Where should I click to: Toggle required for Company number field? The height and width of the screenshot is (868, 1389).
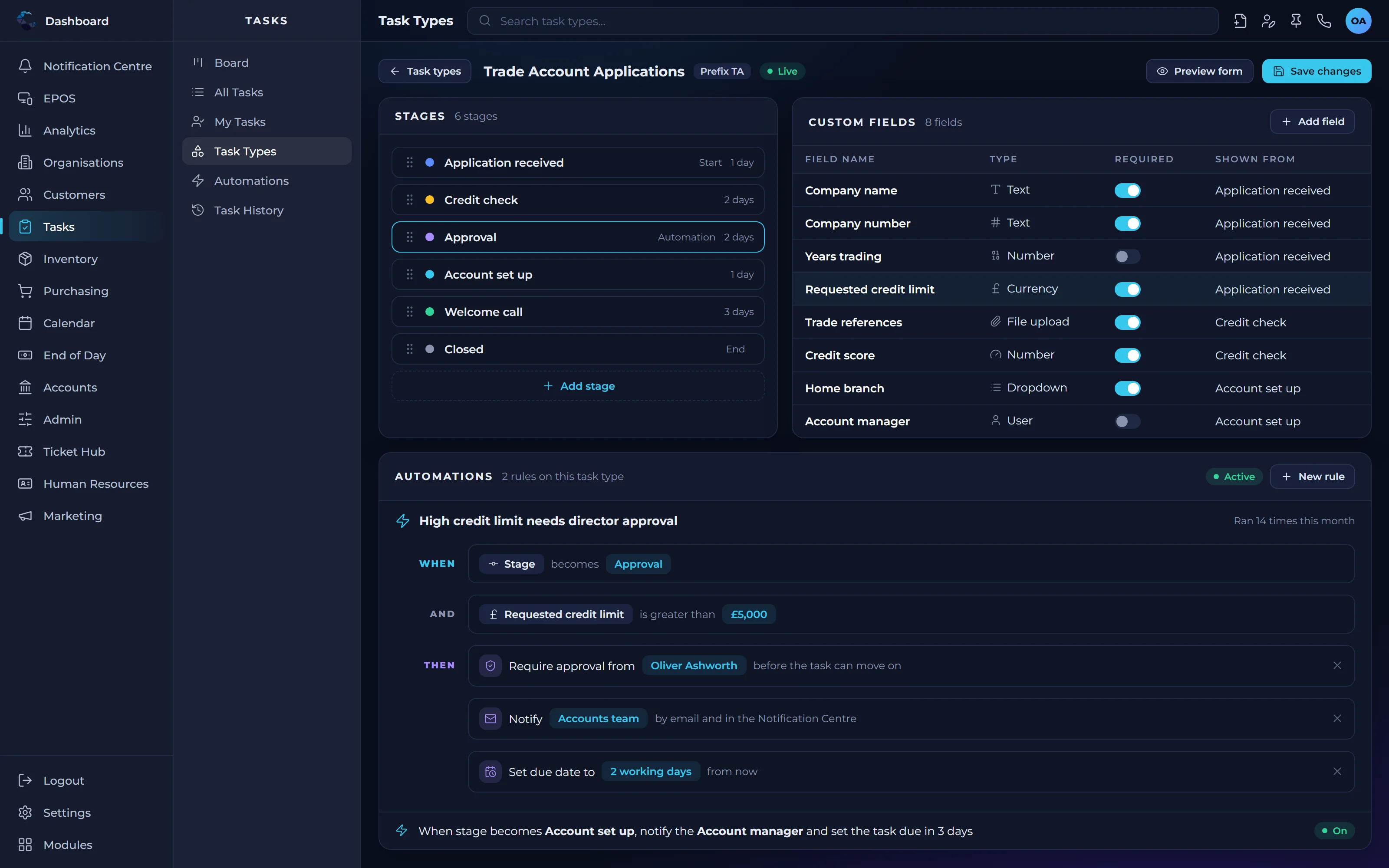(x=1127, y=224)
